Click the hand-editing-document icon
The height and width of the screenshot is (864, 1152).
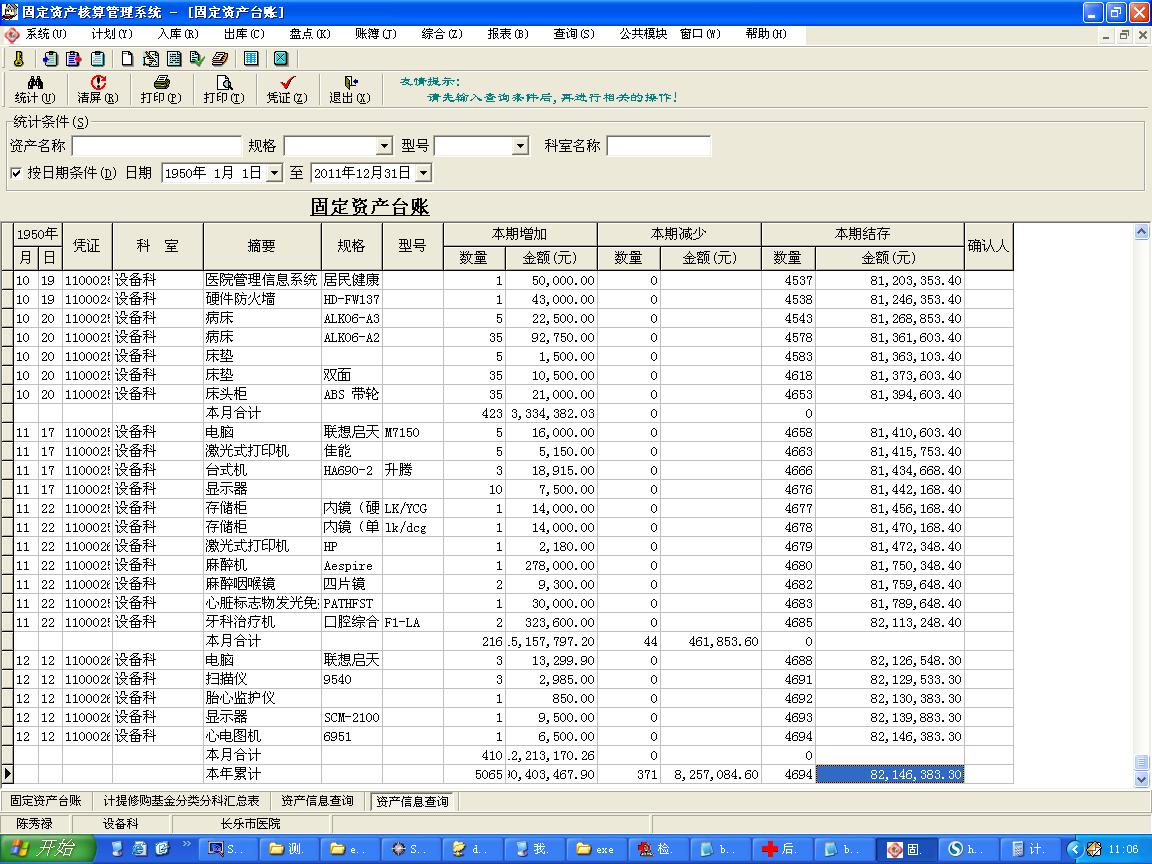click(151, 59)
